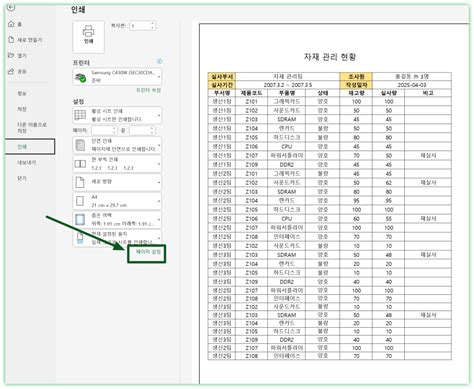Click the pages from input field
Screen dimensions: 474x389
point(104,130)
